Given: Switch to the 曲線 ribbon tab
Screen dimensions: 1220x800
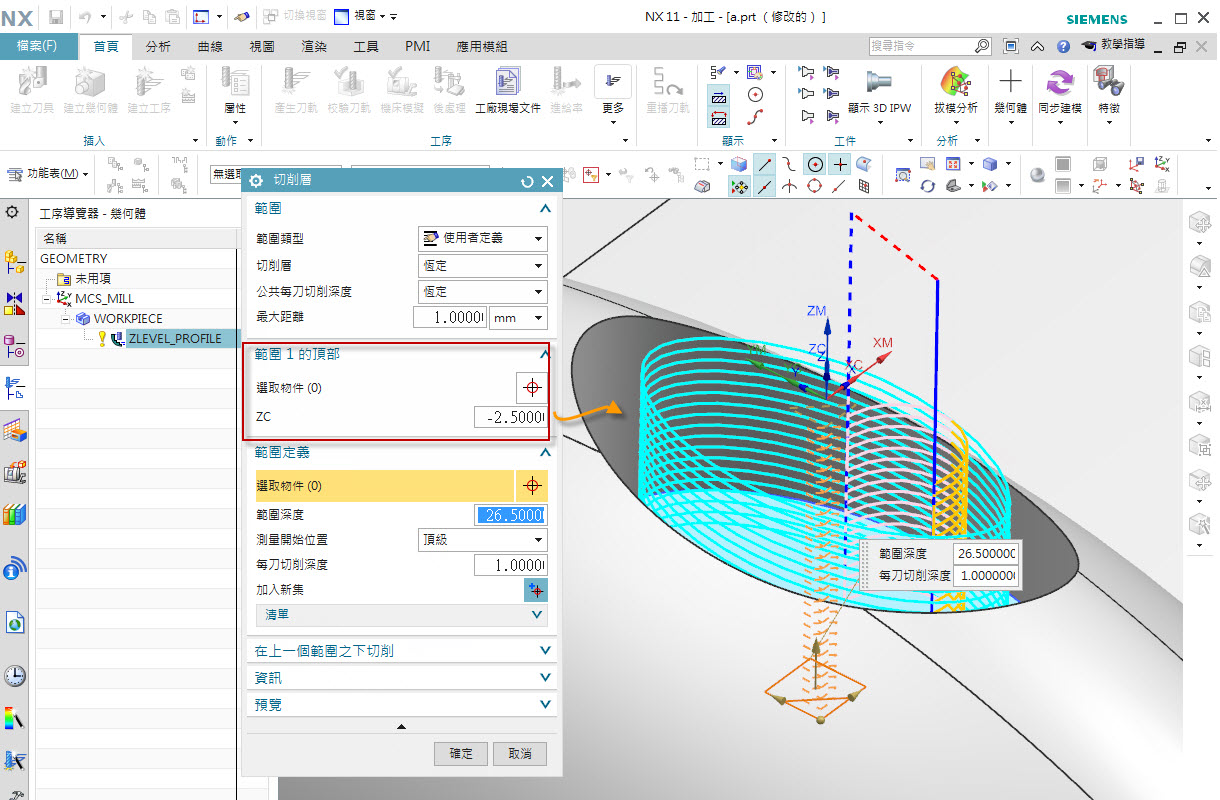Looking at the screenshot, I should click(210, 47).
